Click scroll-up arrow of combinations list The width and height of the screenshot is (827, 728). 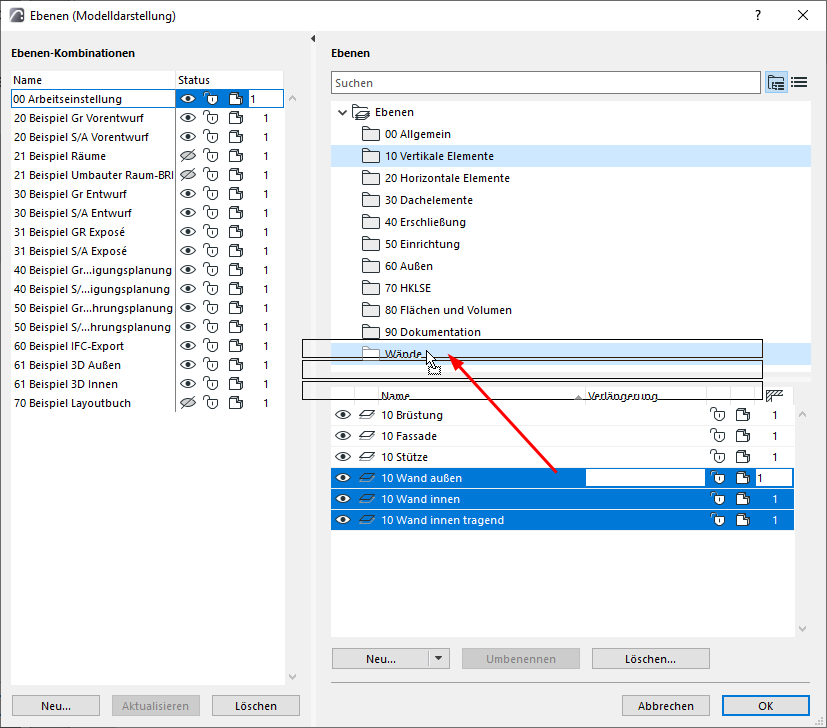(x=293, y=99)
